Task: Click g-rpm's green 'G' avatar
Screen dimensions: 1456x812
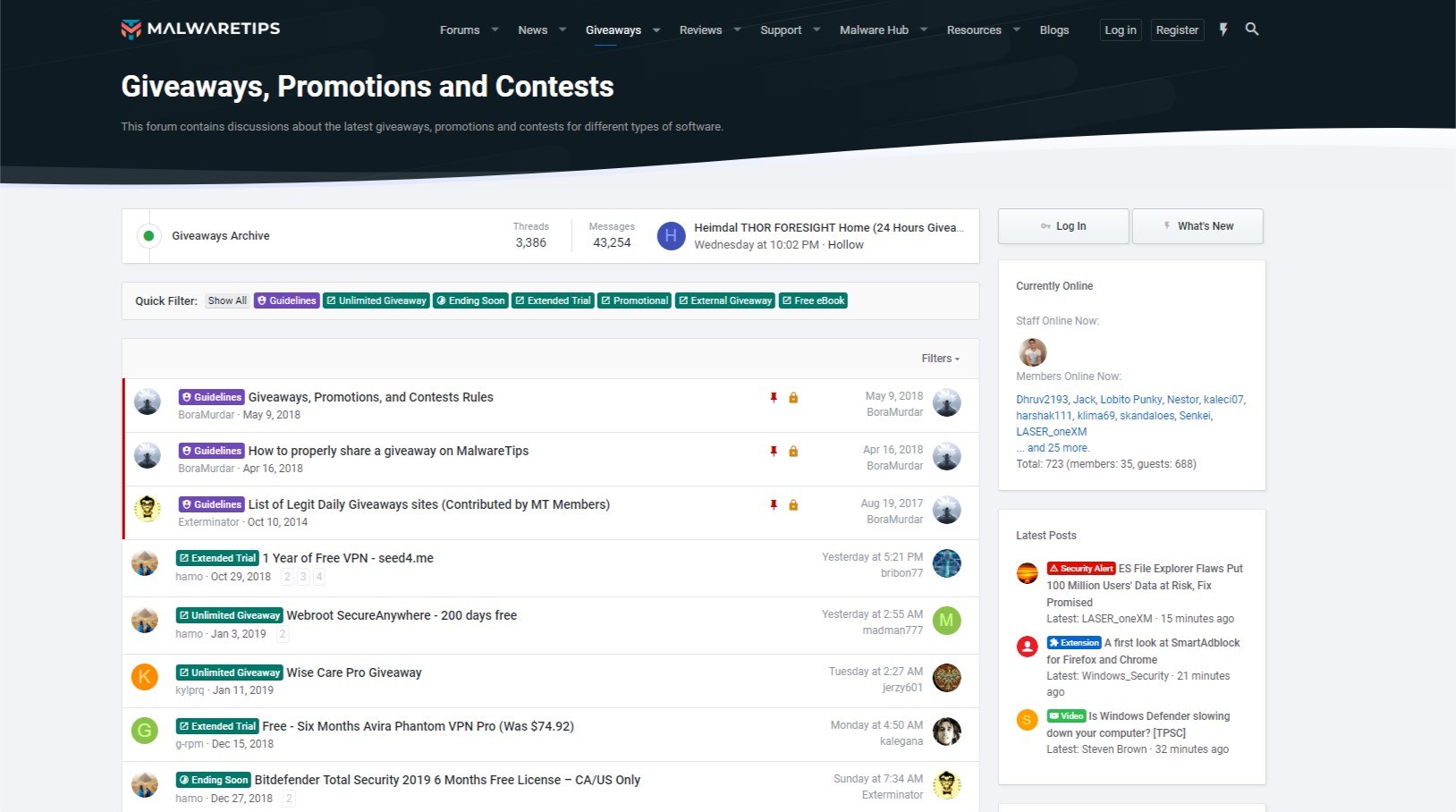Action: coord(145,731)
